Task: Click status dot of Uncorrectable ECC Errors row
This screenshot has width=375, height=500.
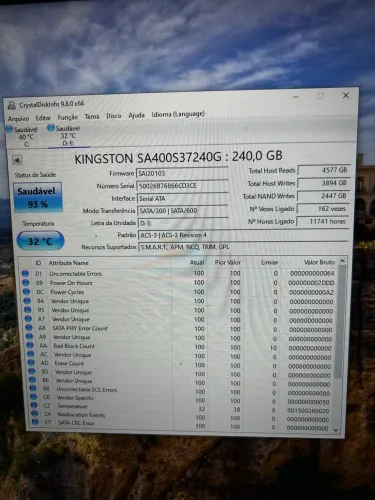Action: pos(33,388)
